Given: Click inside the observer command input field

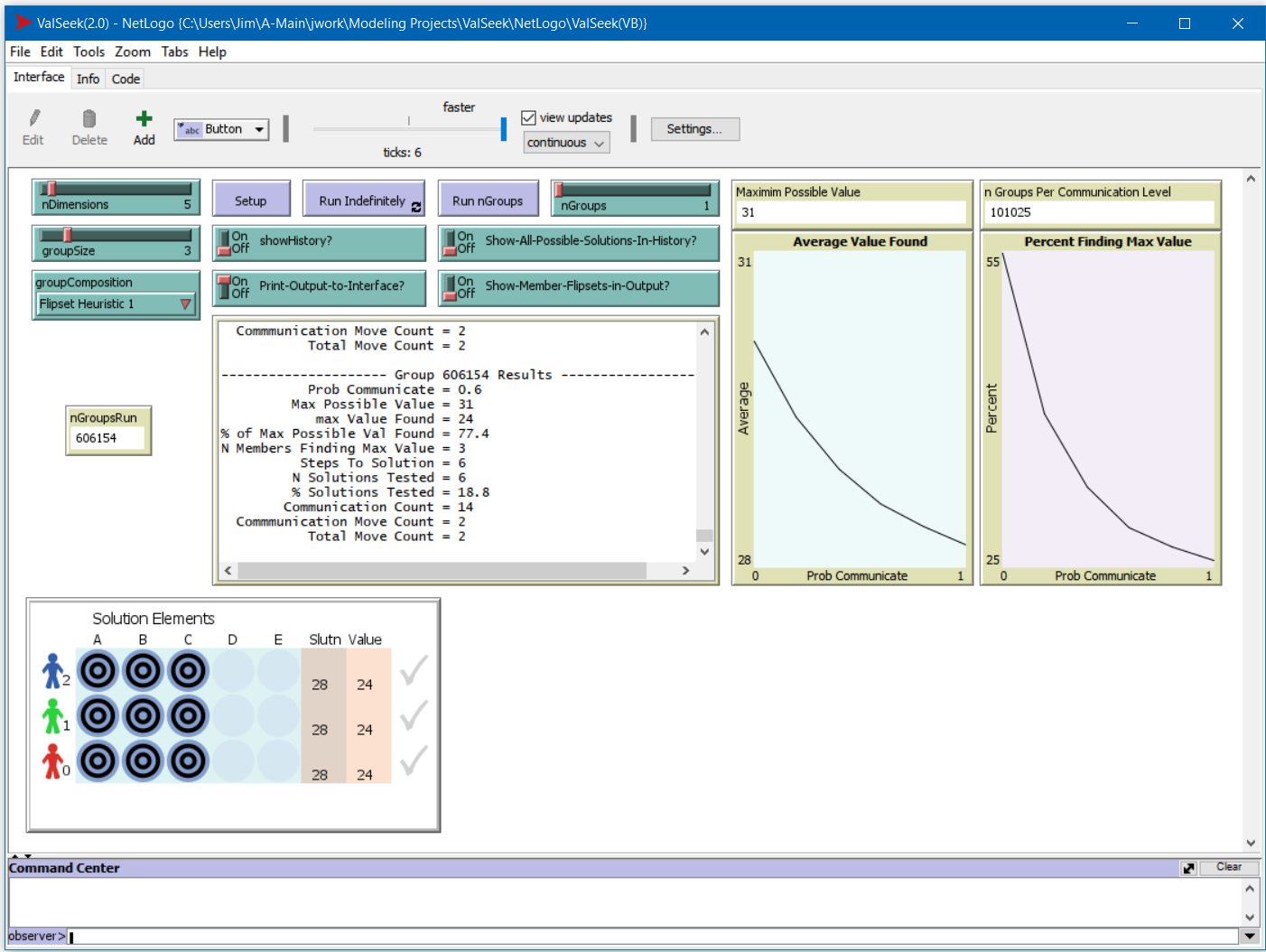Looking at the screenshot, I should (361, 936).
